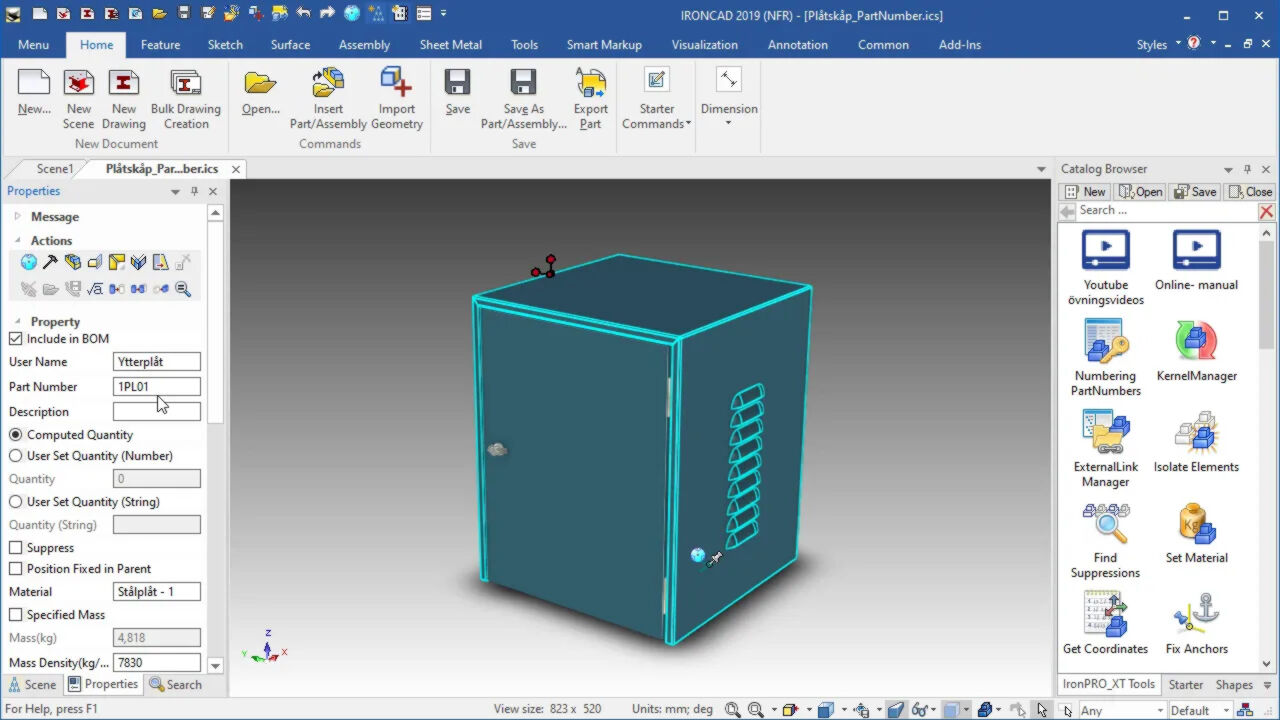
Task: Open the Scene1 document tab
Action: pos(55,169)
